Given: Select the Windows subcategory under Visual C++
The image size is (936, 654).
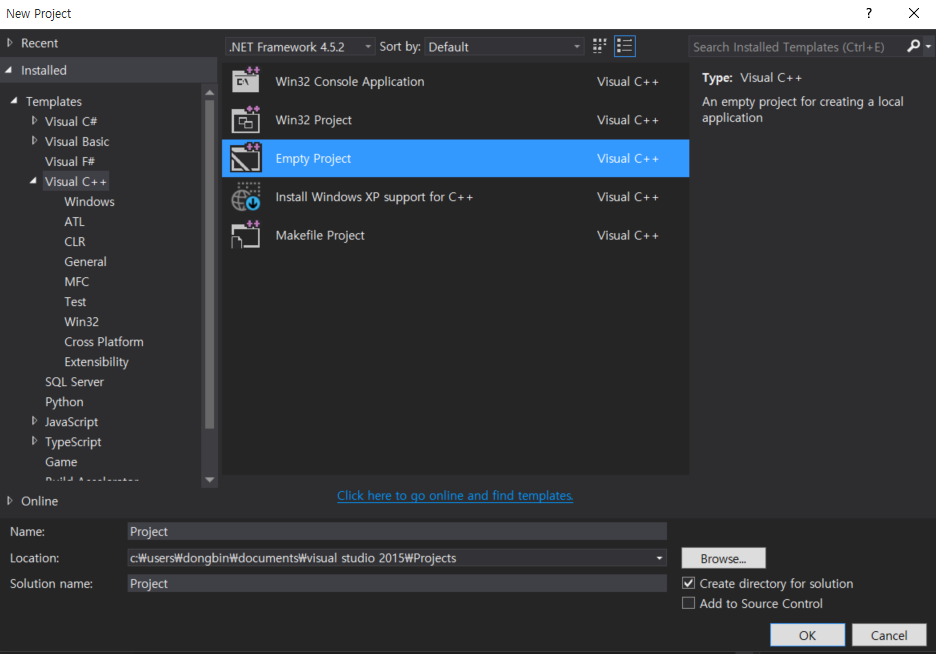Looking at the screenshot, I should click(x=89, y=201).
